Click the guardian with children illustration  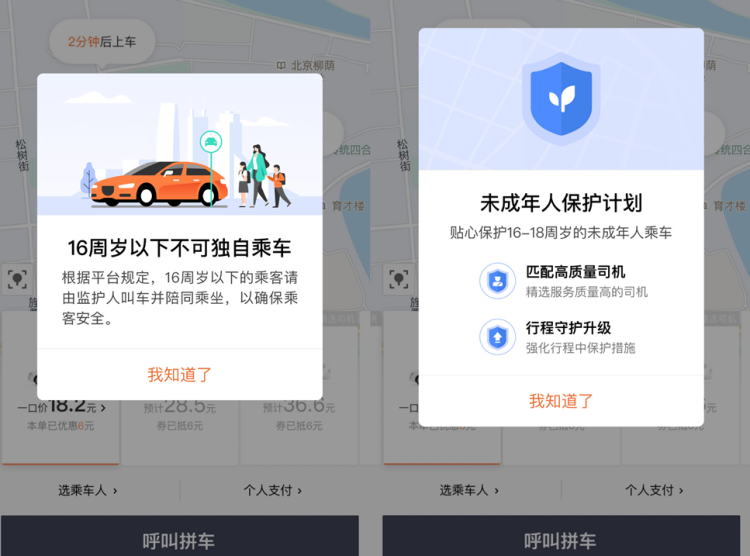point(264,176)
